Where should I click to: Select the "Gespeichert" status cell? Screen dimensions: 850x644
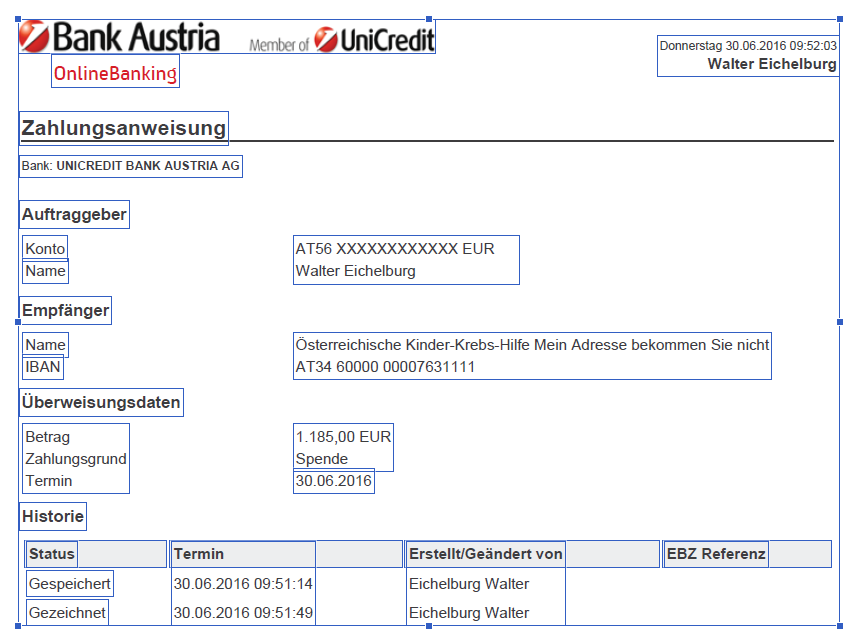tap(69, 583)
